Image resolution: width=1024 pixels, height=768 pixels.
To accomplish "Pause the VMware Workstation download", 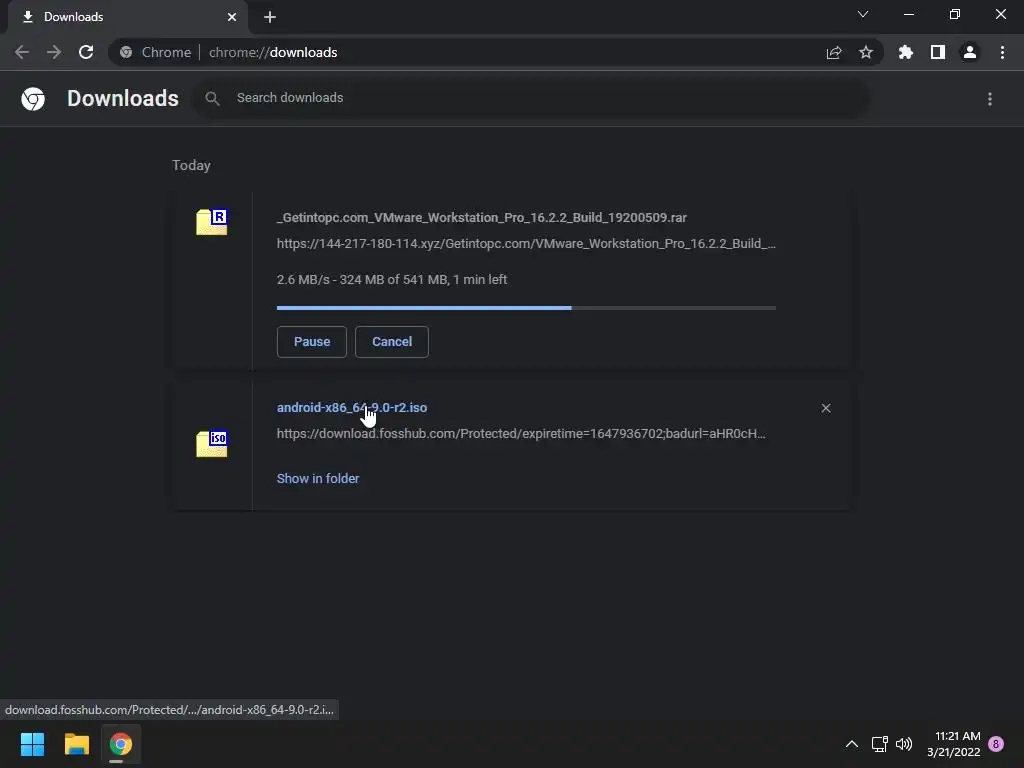I will [x=312, y=342].
